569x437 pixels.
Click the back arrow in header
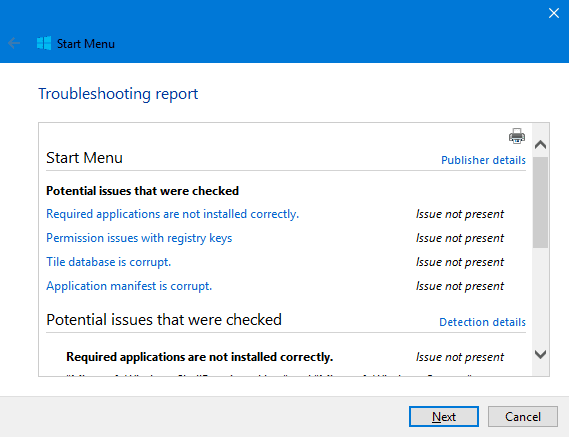[14, 44]
